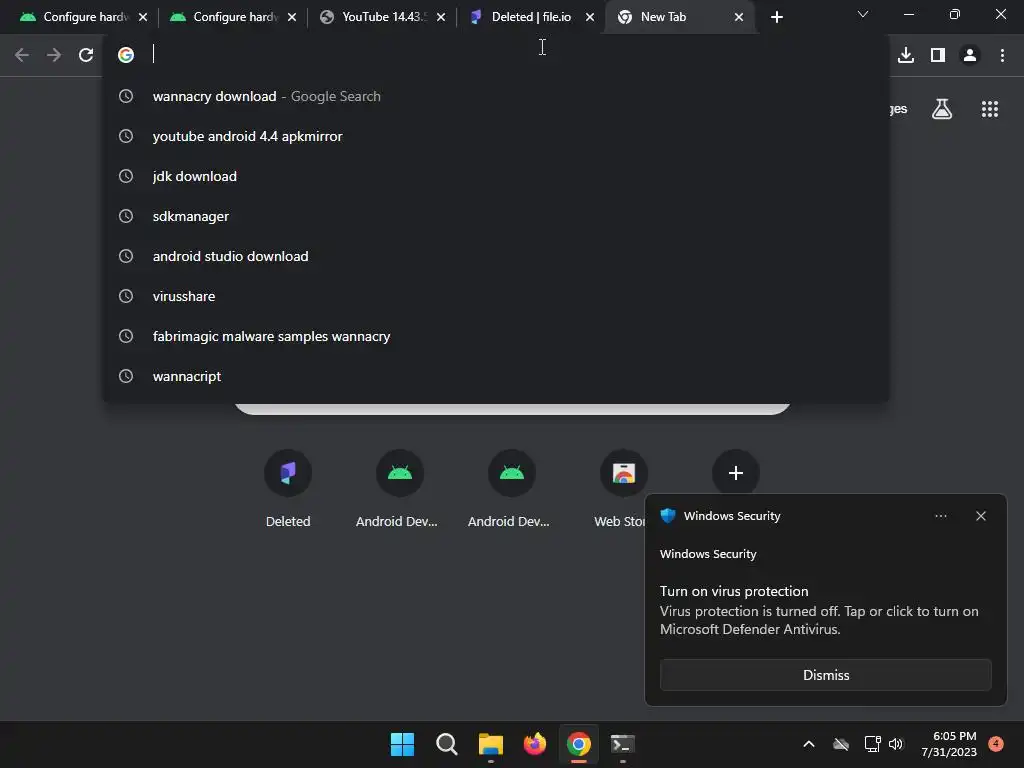The width and height of the screenshot is (1024, 768).
Task: Select android studio download suggestion
Action: pyautogui.click(x=496, y=257)
